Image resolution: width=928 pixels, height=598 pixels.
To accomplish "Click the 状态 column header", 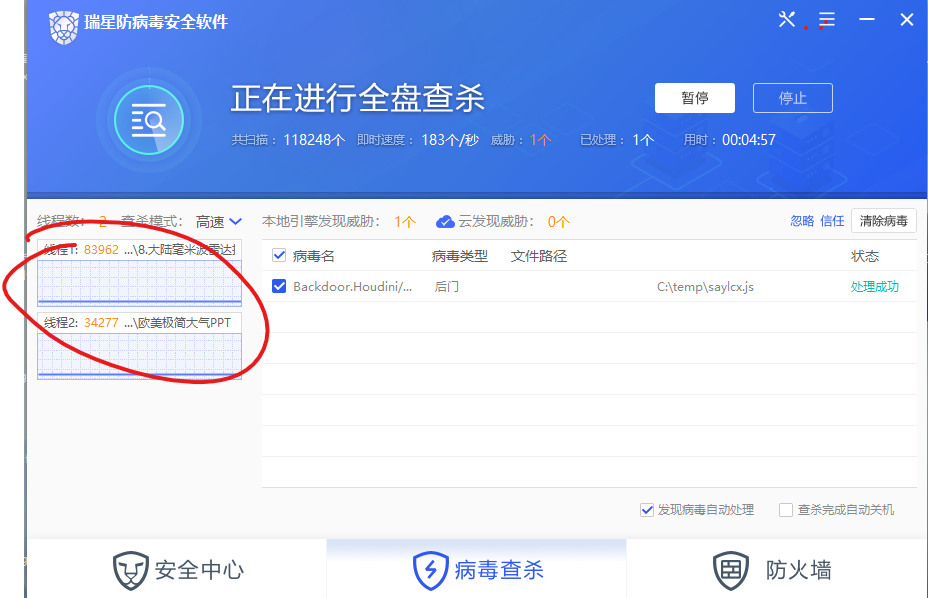I will [x=865, y=256].
